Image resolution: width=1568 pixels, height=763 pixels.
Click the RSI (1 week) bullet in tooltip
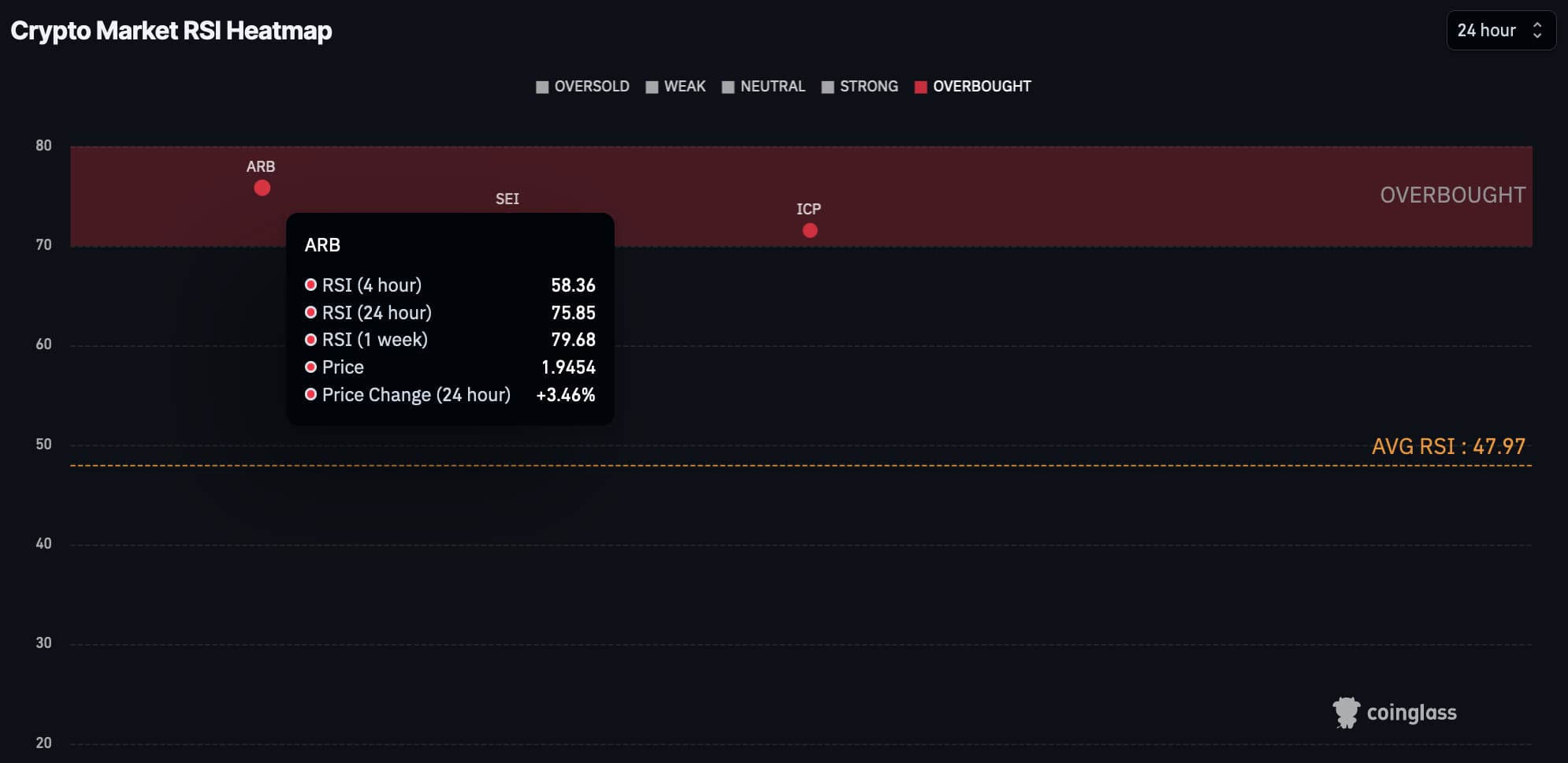311,340
